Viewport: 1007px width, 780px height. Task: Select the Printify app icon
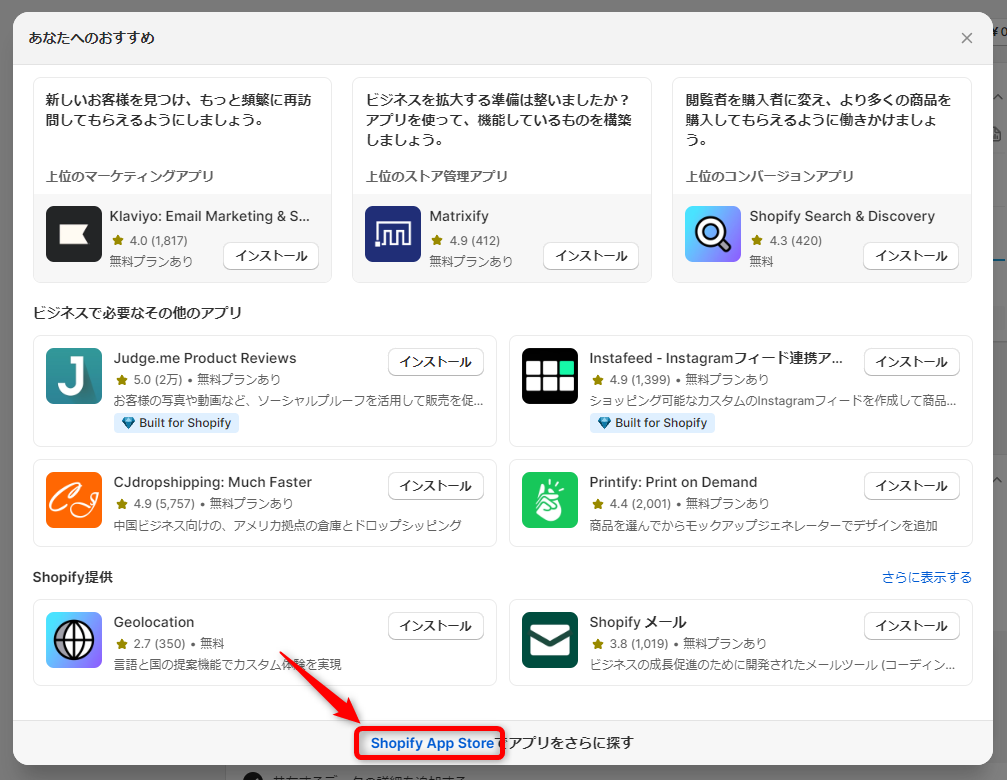pyautogui.click(x=550, y=500)
